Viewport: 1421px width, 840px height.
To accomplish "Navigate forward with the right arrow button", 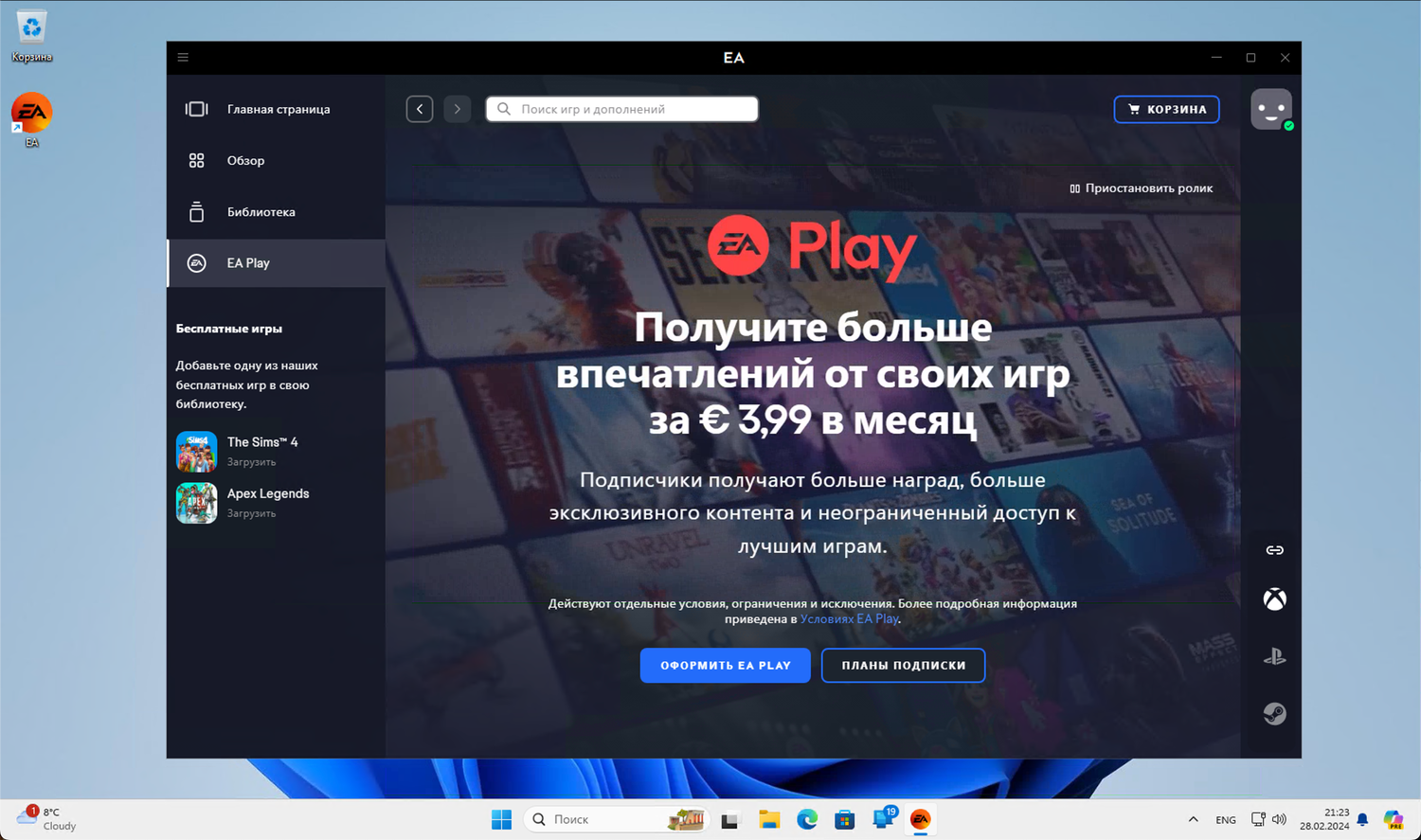I will click(458, 109).
